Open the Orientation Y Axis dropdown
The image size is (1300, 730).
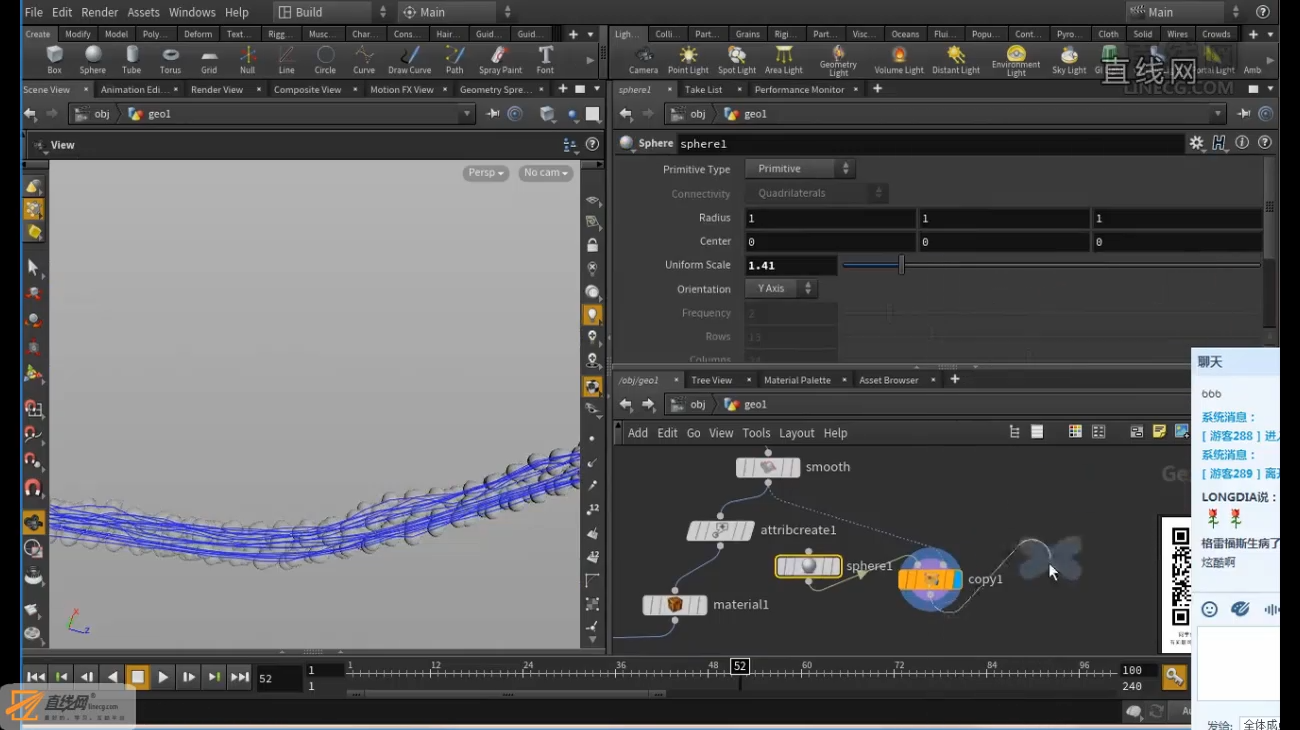[x=780, y=289]
